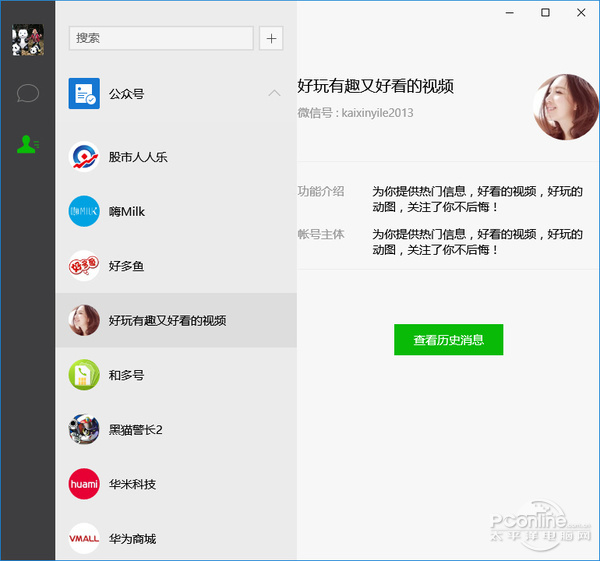
Task: Click the blue 公众号 category icon
Action: pyautogui.click(x=84, y=93)
